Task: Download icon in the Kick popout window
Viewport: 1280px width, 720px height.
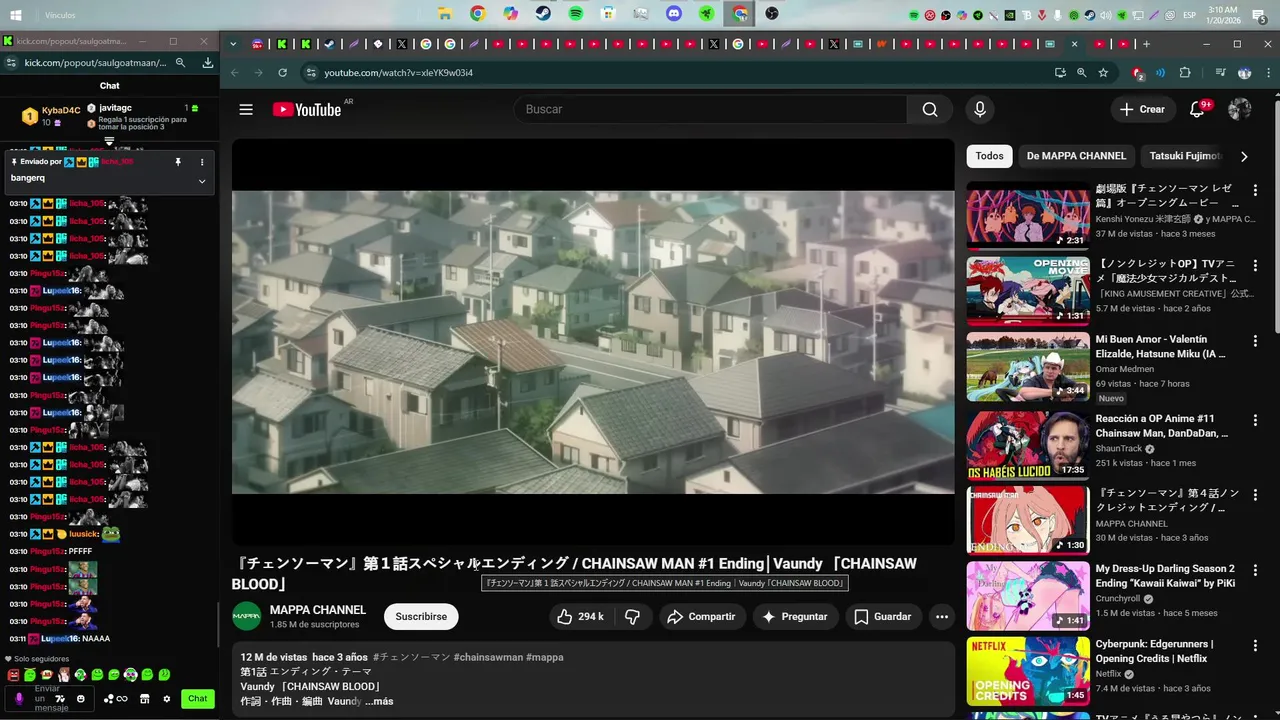Action: pos(208,62)
